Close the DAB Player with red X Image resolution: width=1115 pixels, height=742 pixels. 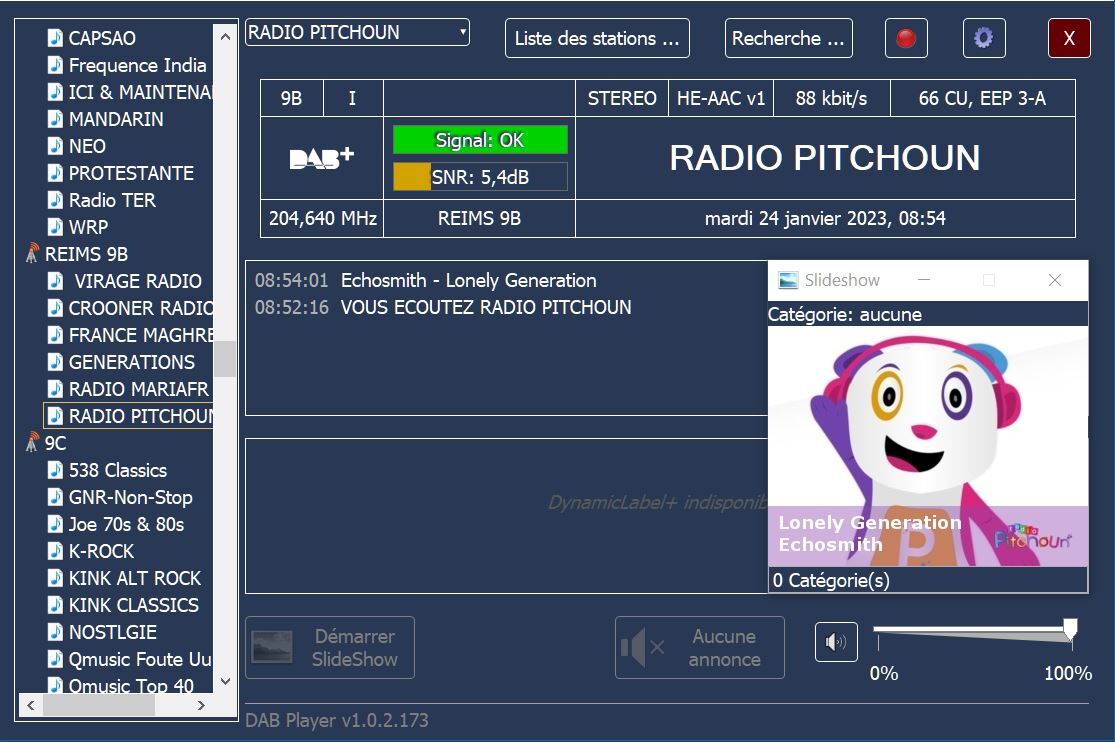pos(1069,38)
